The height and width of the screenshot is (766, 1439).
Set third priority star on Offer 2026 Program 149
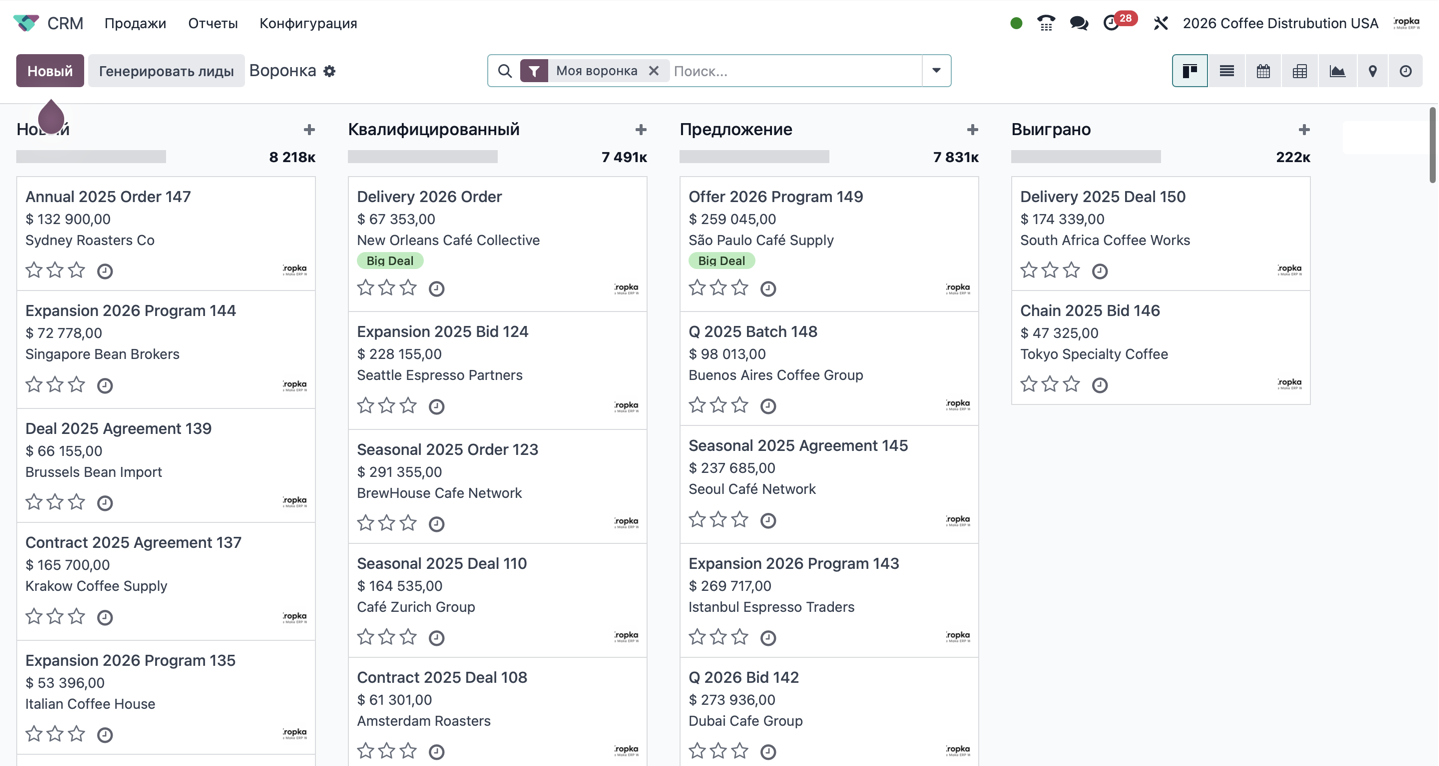[740, 288]
